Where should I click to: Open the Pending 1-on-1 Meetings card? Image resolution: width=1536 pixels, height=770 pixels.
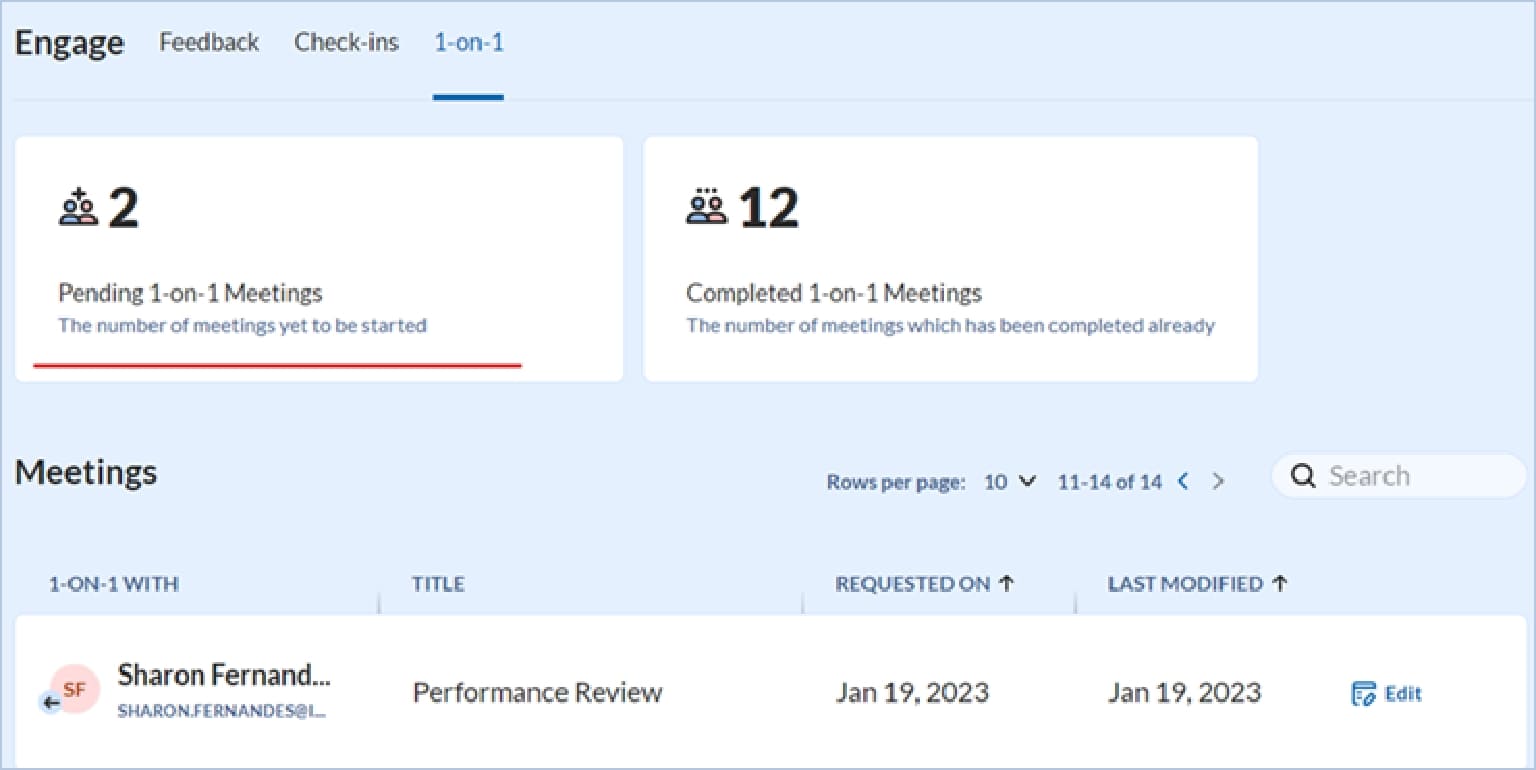(318, 259)
